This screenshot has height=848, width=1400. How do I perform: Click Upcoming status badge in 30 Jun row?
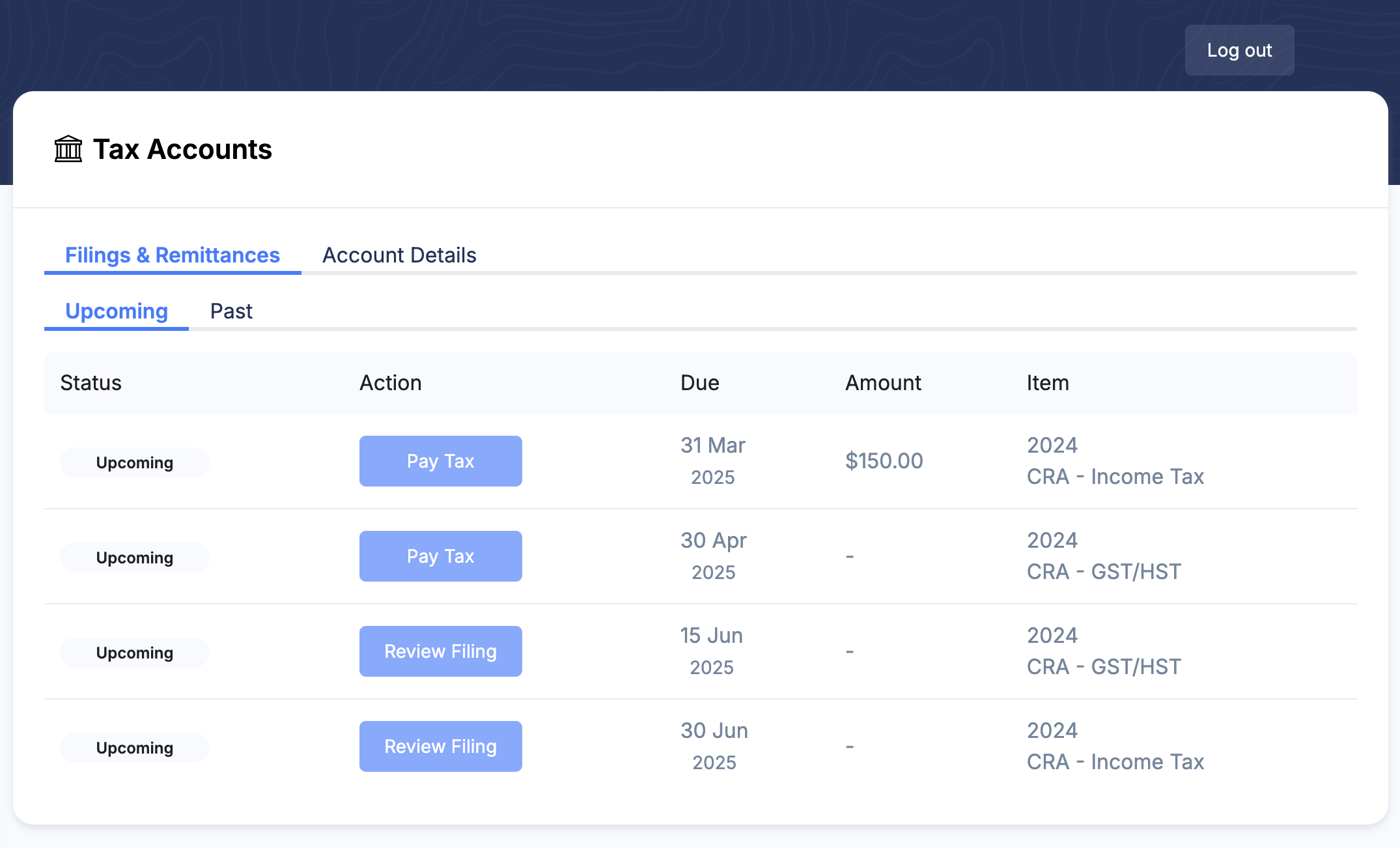(135, 748)
